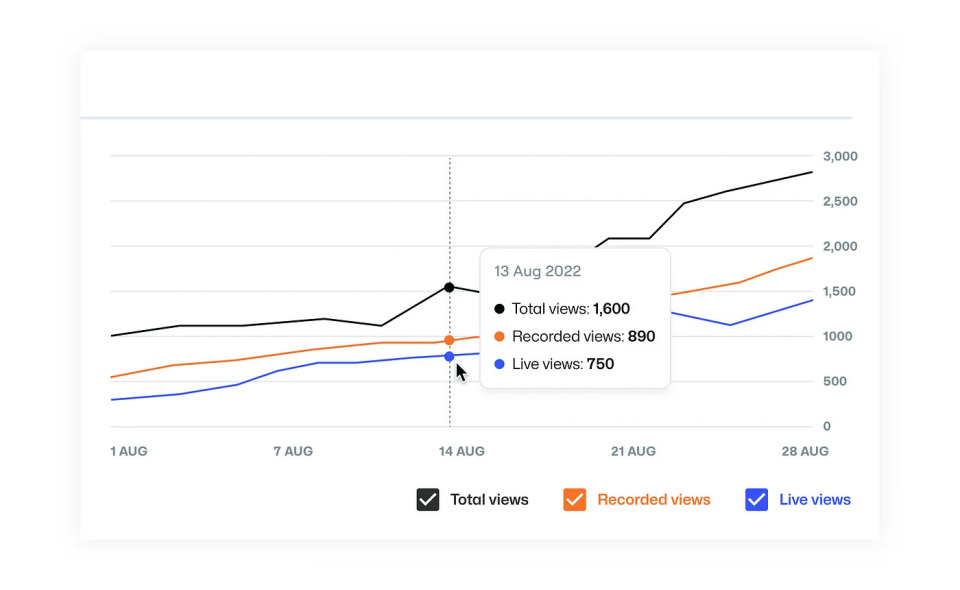
Task: Click the 14 AUG axis label
Action: pyautogui.click(x=462, y=452)
